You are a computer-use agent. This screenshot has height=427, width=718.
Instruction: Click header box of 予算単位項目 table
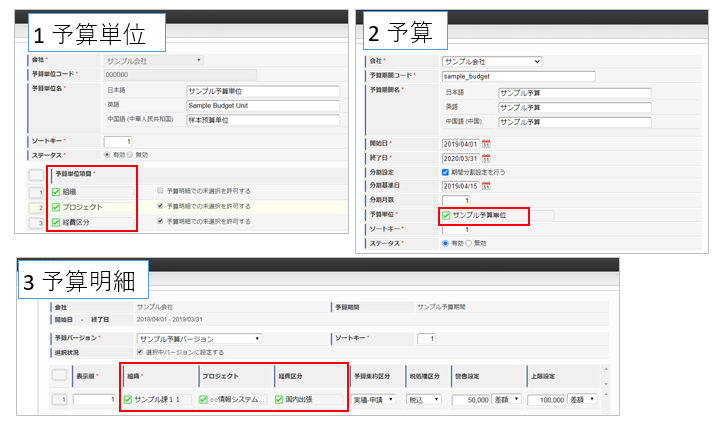click(x=36, y=174)
